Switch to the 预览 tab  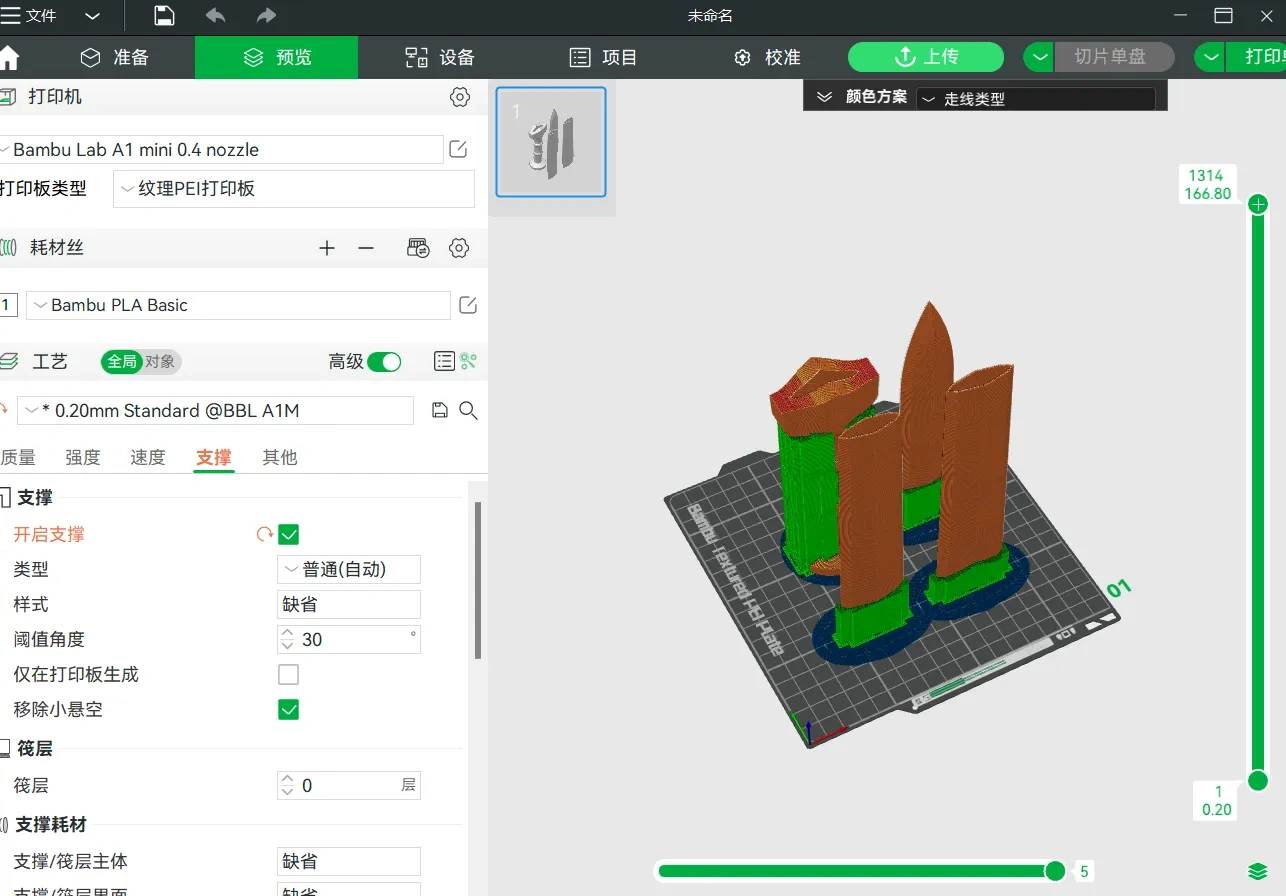pos(277,57)
